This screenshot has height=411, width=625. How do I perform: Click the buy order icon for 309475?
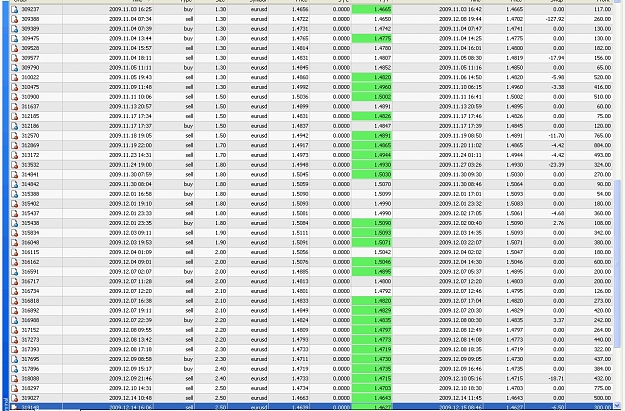14,39
